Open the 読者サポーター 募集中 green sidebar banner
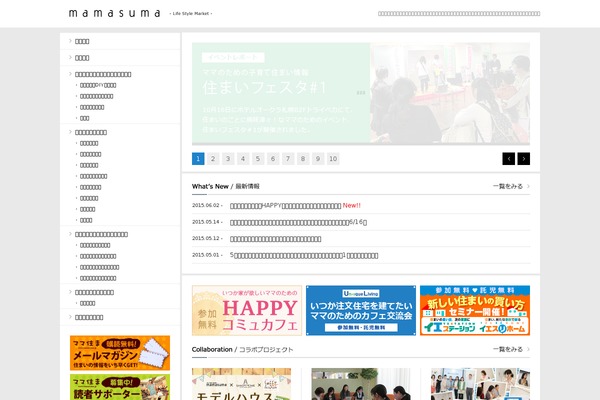This screenshot has width=600, height=400. pos(120,387)
